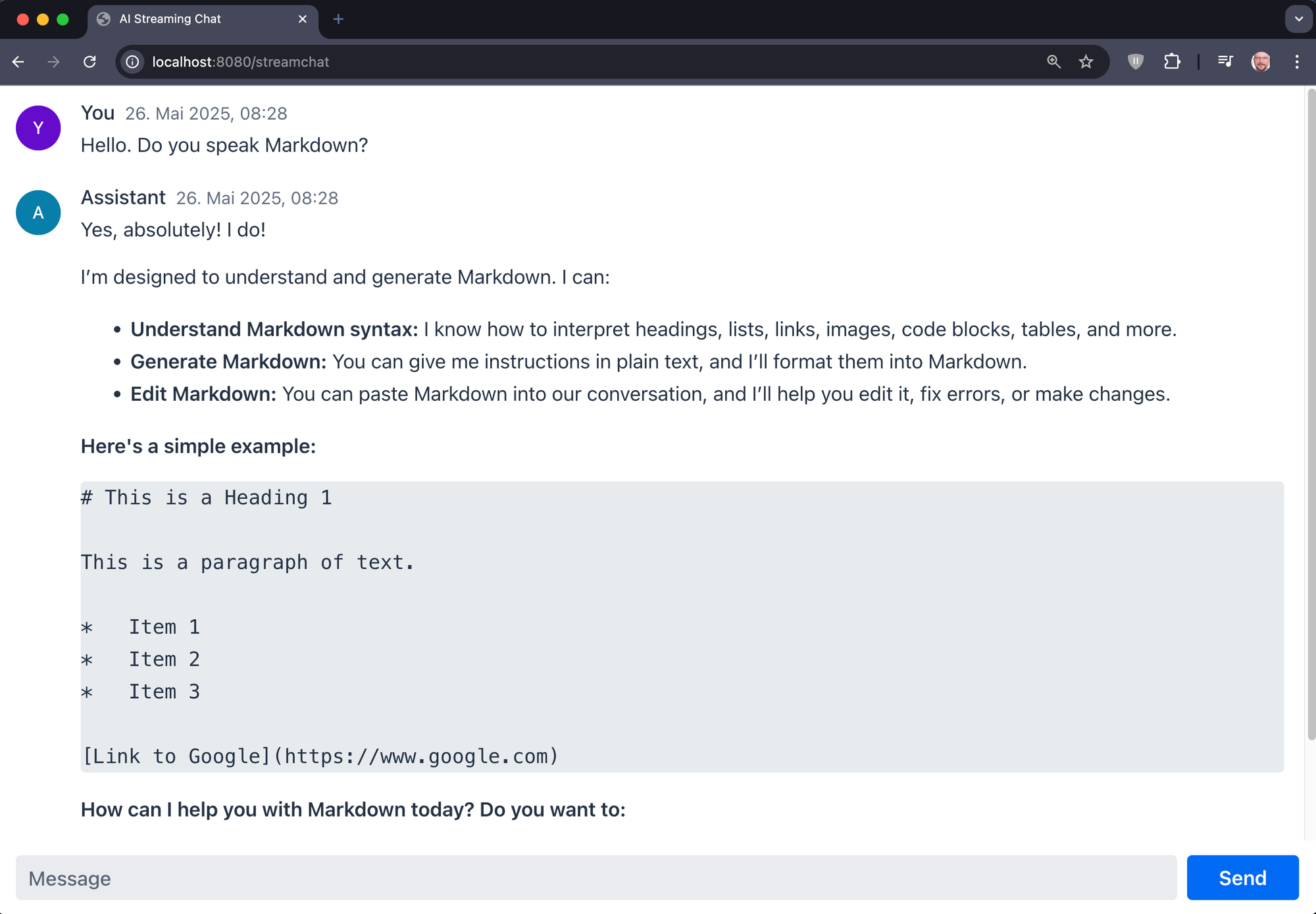1316x914 pixels.
Task: Click the purple Y user avatar
Action: tap(38, 128)
